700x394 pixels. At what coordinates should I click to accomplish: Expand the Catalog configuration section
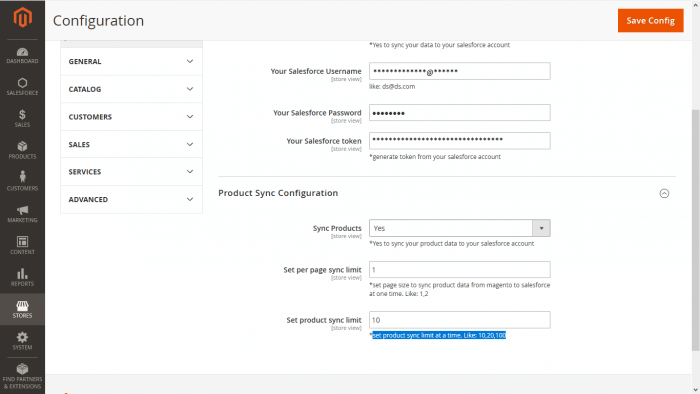pyautogui.click(x=131, y=89)
